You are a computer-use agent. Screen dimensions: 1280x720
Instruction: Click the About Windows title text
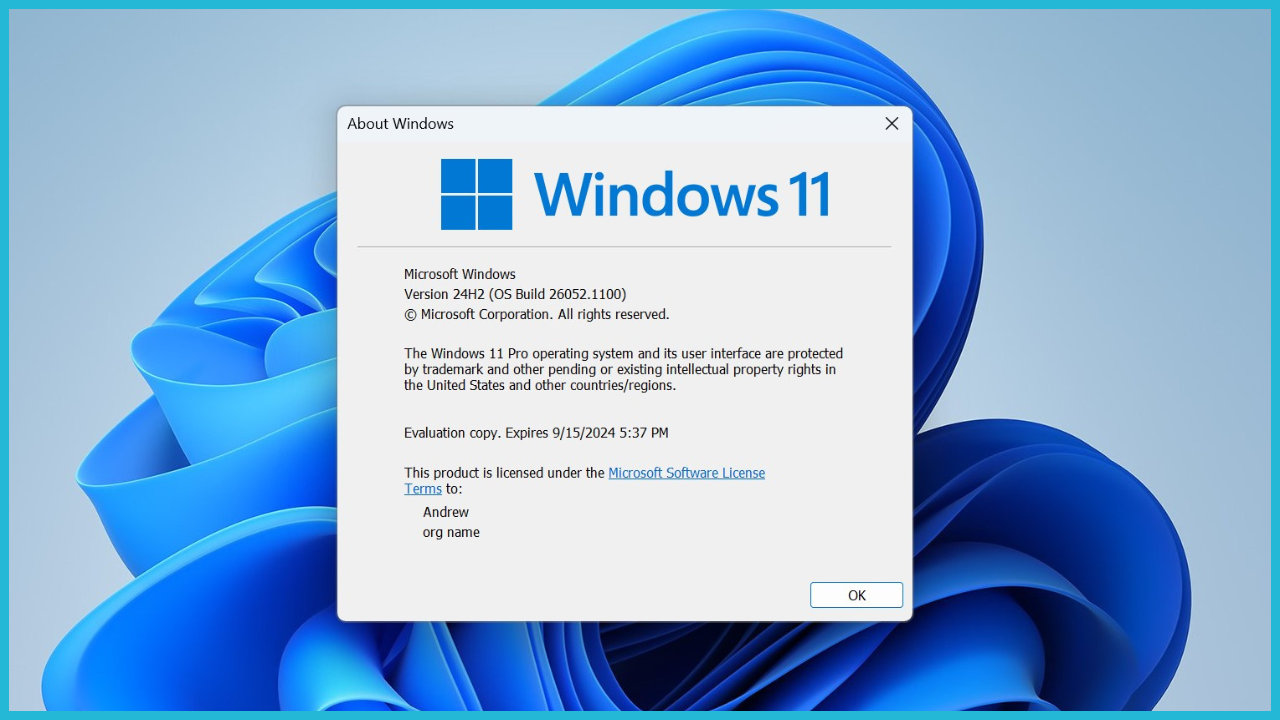click(x=400, y=124)
